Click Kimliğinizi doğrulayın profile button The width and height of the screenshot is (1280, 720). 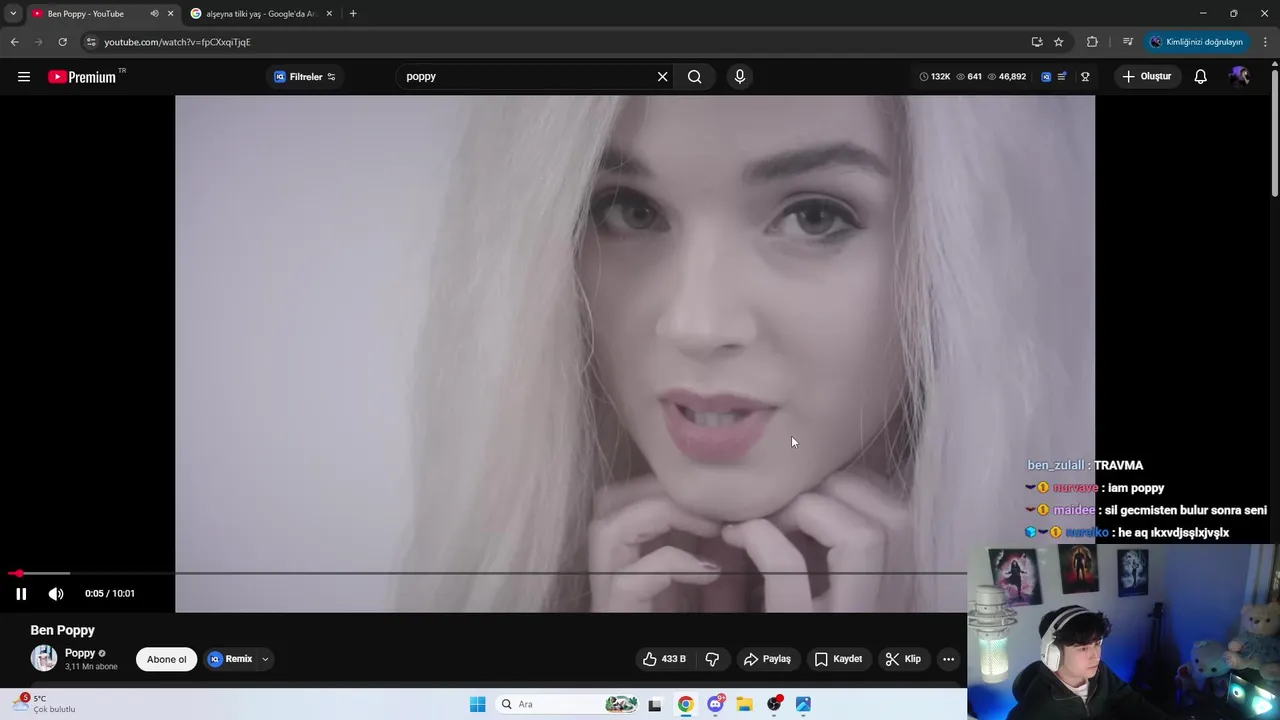[1196, 42]
